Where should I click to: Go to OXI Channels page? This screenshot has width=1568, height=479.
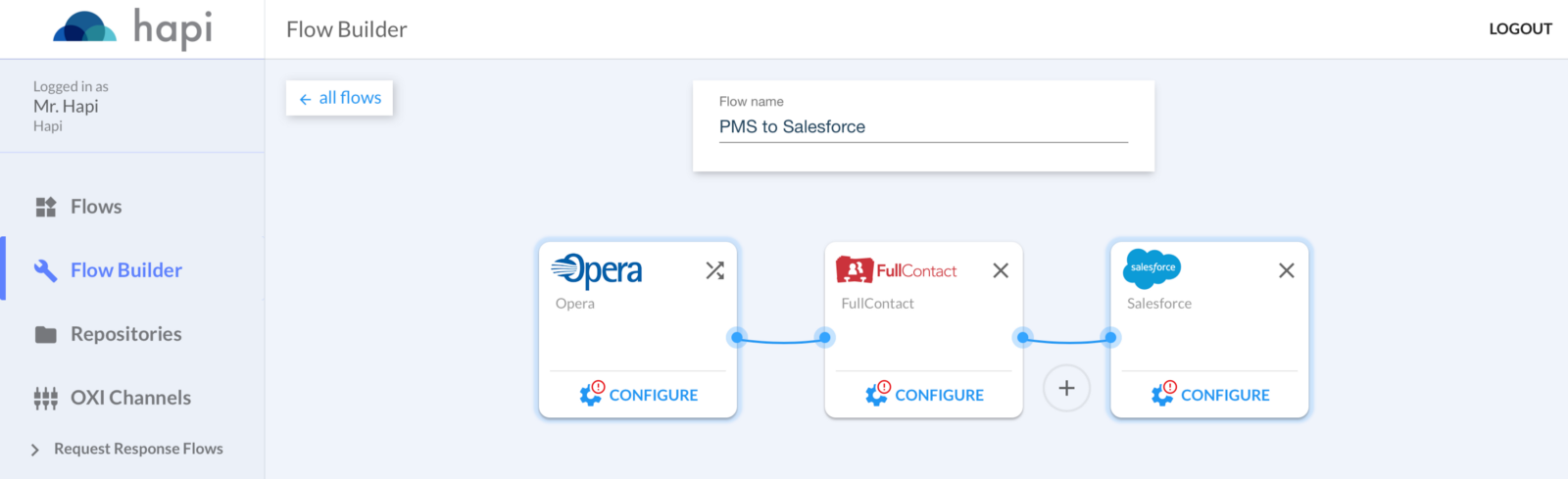131,398
